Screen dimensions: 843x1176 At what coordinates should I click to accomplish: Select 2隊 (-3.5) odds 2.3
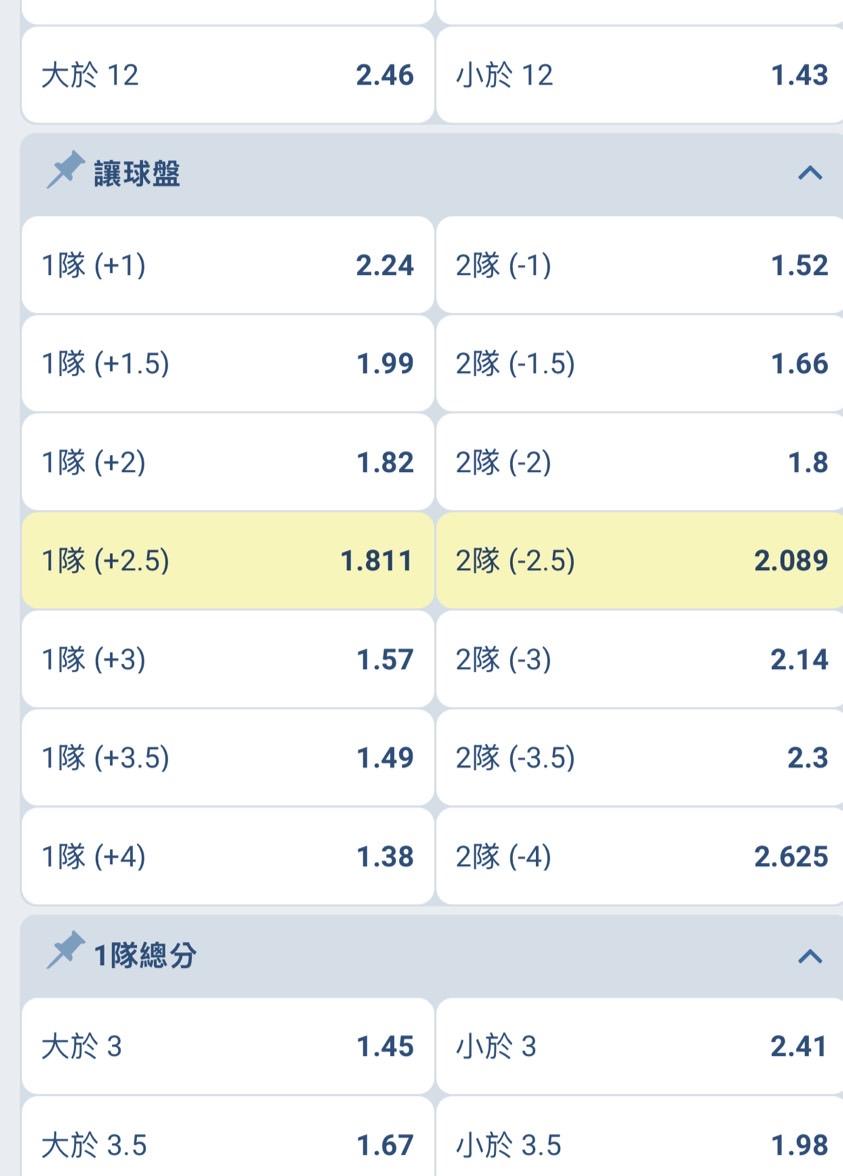tap(640, 757)
